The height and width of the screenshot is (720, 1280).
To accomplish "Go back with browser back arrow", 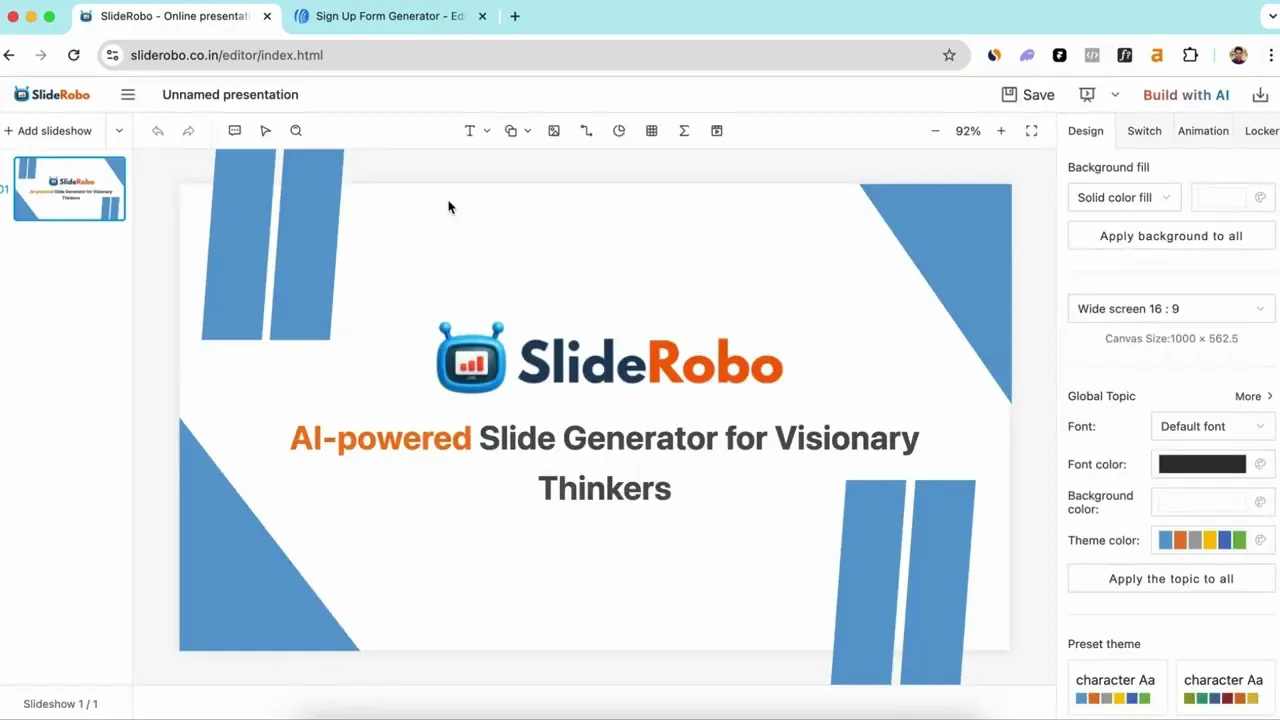I will pos(9,55).
